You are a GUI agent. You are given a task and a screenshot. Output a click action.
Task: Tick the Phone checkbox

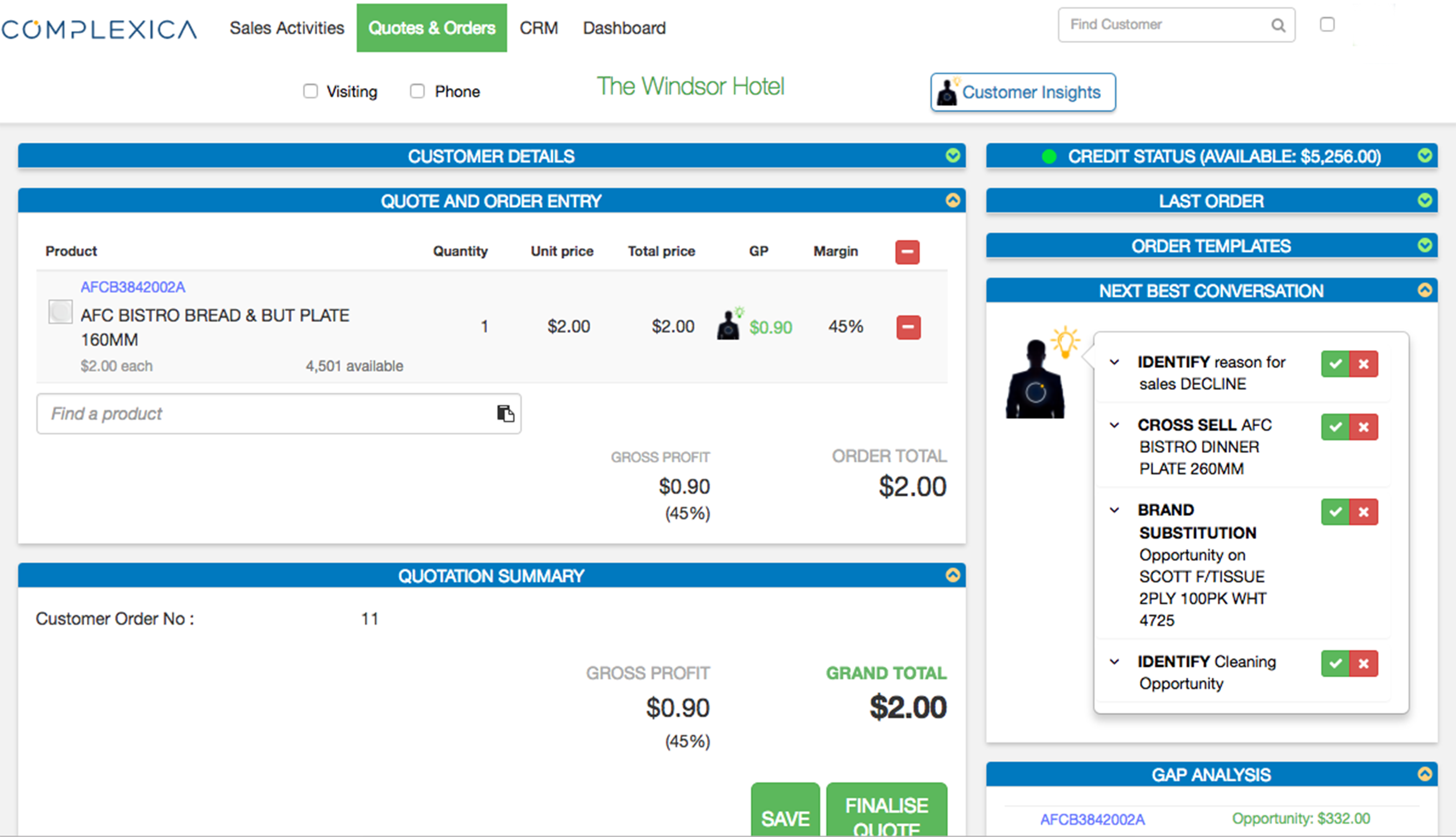[417, 91]
